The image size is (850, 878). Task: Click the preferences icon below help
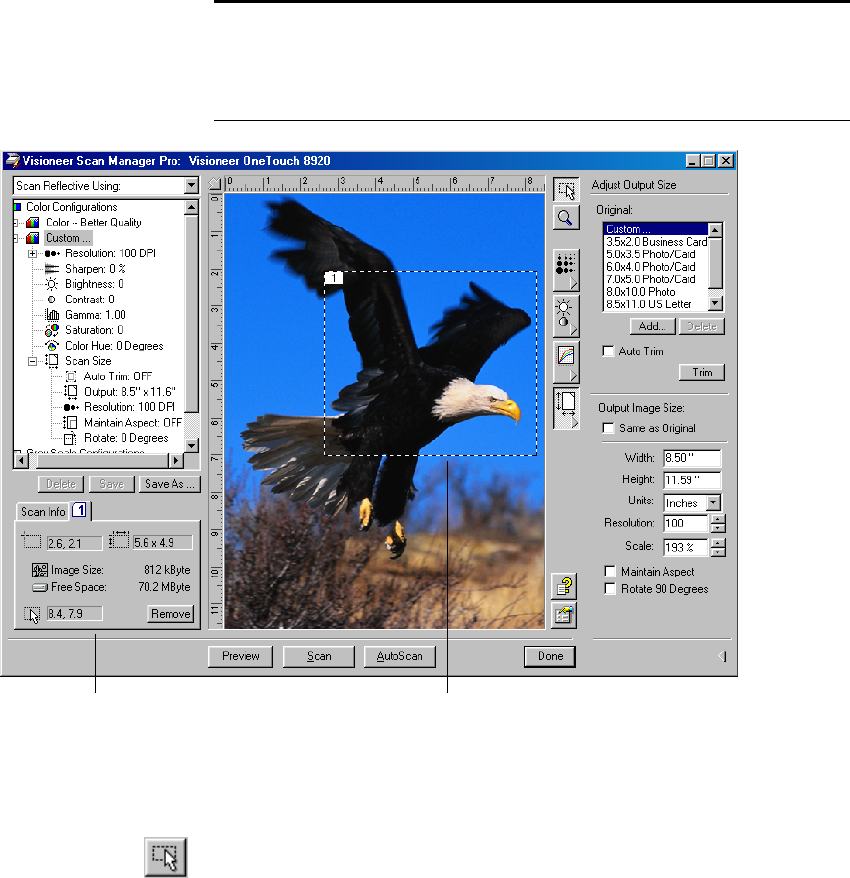pyautogui.click(x=564, y=615)
